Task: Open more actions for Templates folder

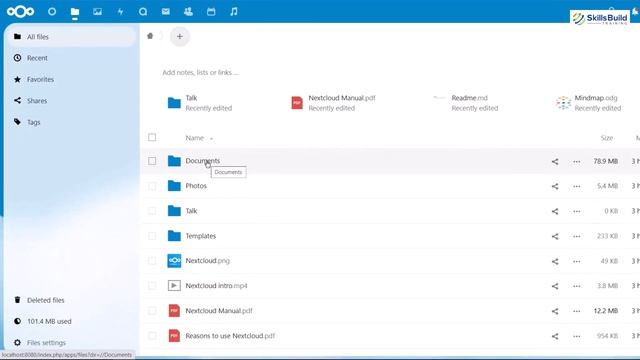Action: point(576,236)
